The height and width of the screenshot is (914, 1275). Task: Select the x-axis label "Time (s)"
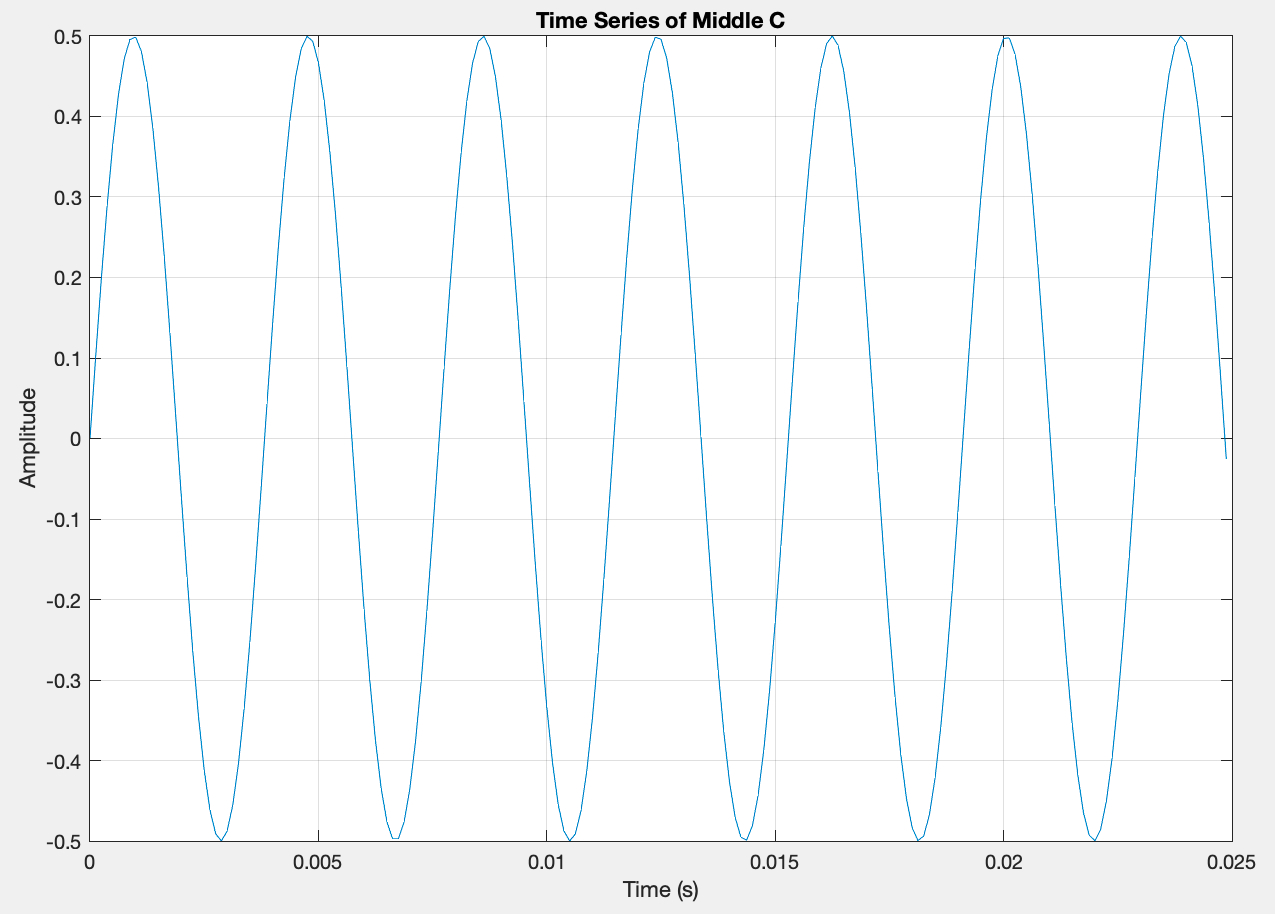(660, 889)
